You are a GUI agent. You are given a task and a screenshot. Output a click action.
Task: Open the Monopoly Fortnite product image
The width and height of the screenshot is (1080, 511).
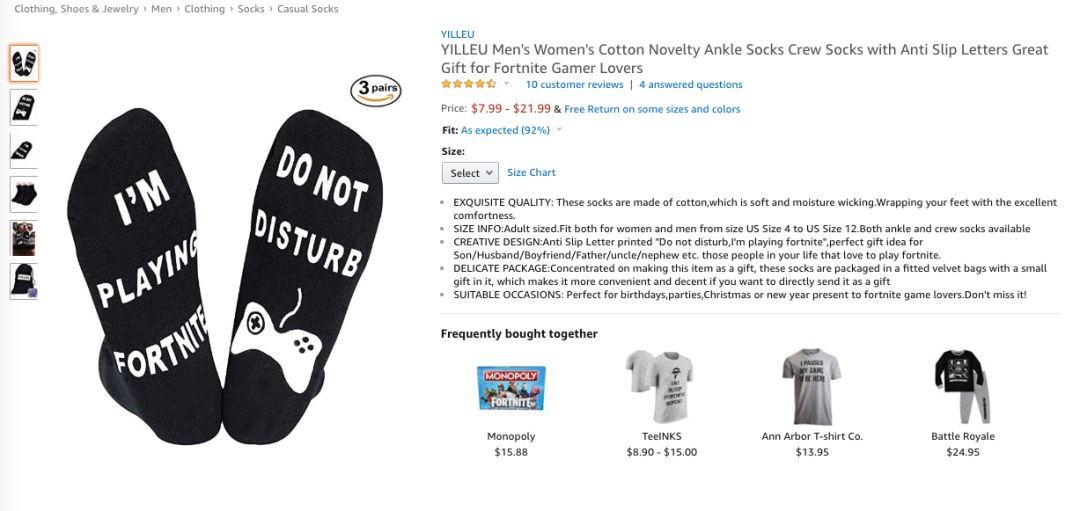tap(511, 388)
